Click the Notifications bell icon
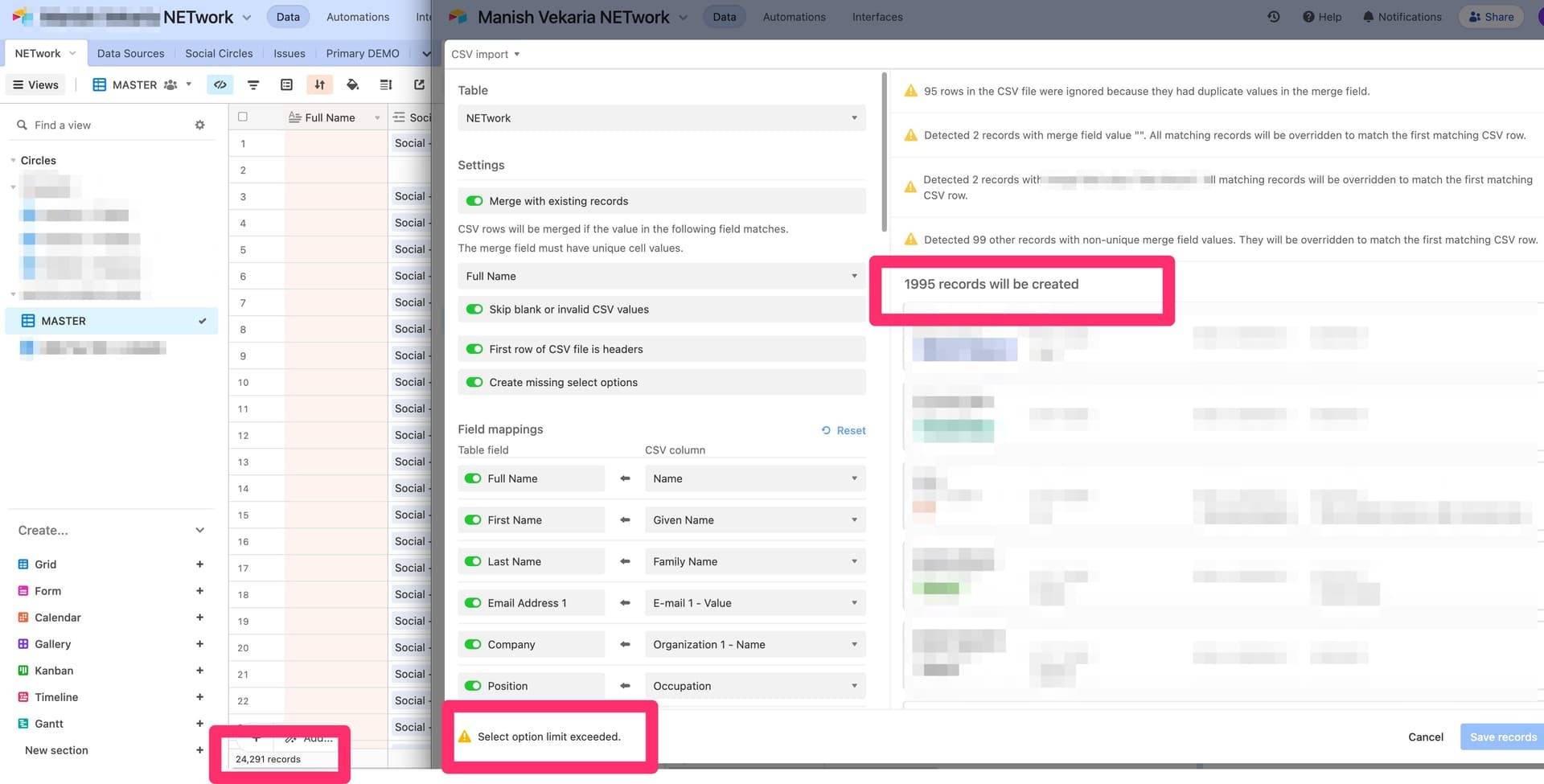The width and height of the screenshot is (1544, 784). [x=1368, y=17]
